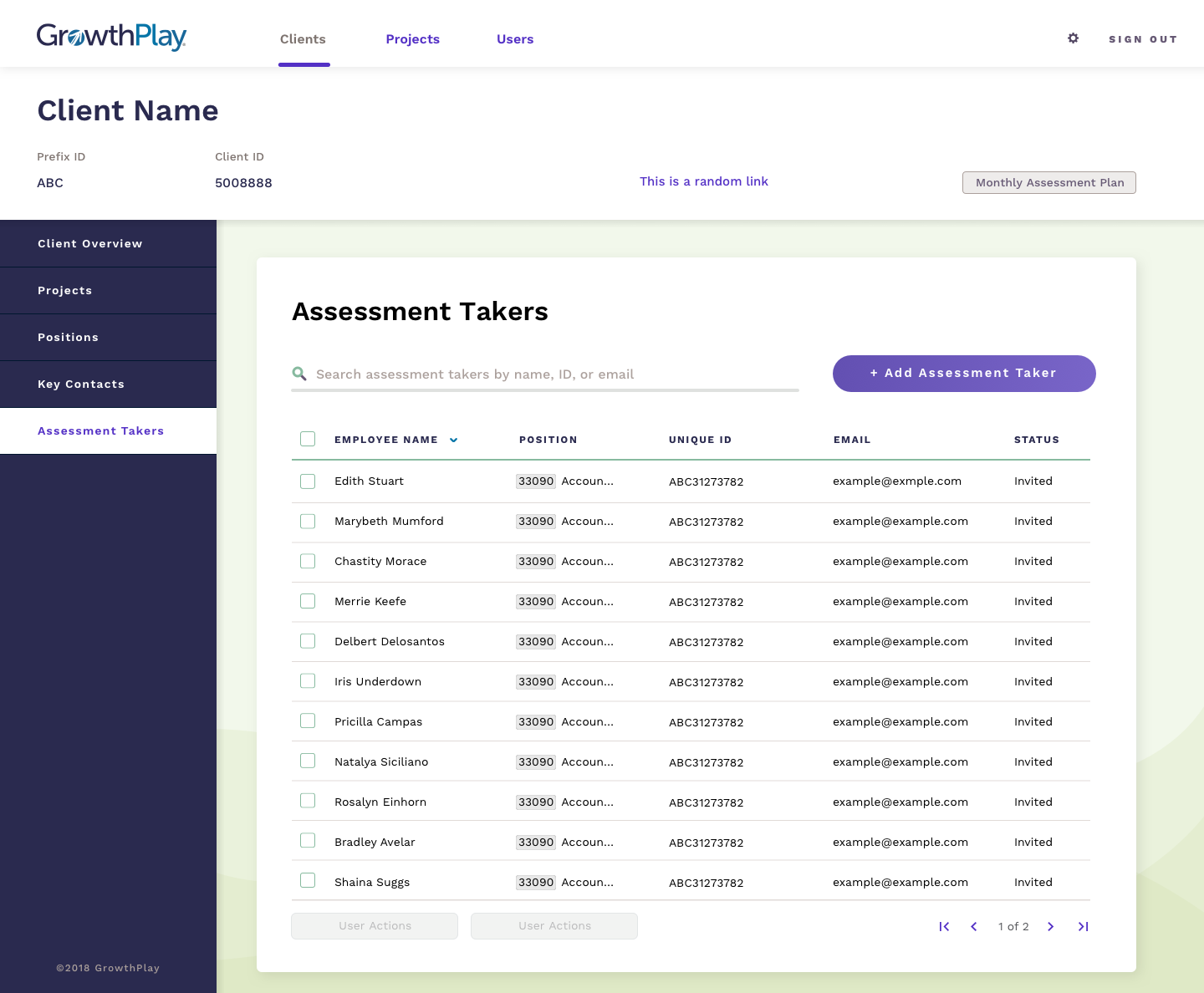Click the Sign Out link
The height and width of the screenshot is (993, 1204).
pyautogui.click(x=1143, y=39)
